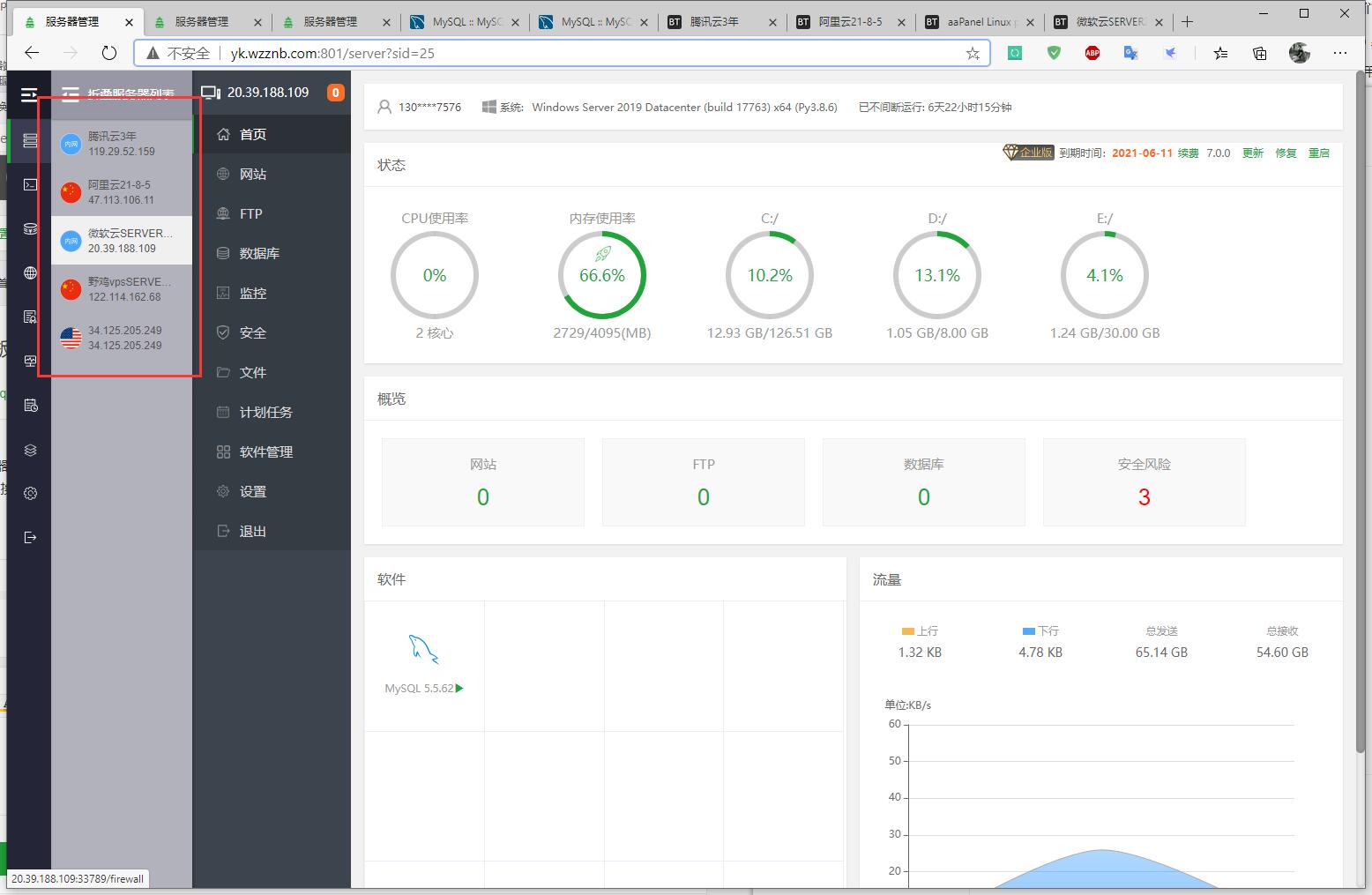Click the 修复 repair link
Viewport: 1372px width, 895px height.
(1286, 153)
